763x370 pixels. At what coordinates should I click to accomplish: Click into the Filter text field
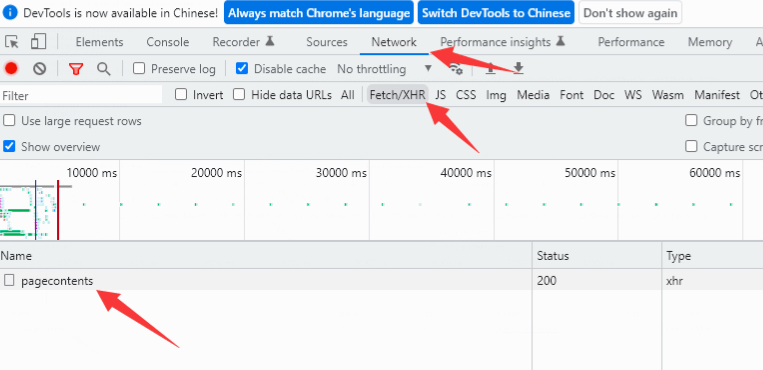81,95
